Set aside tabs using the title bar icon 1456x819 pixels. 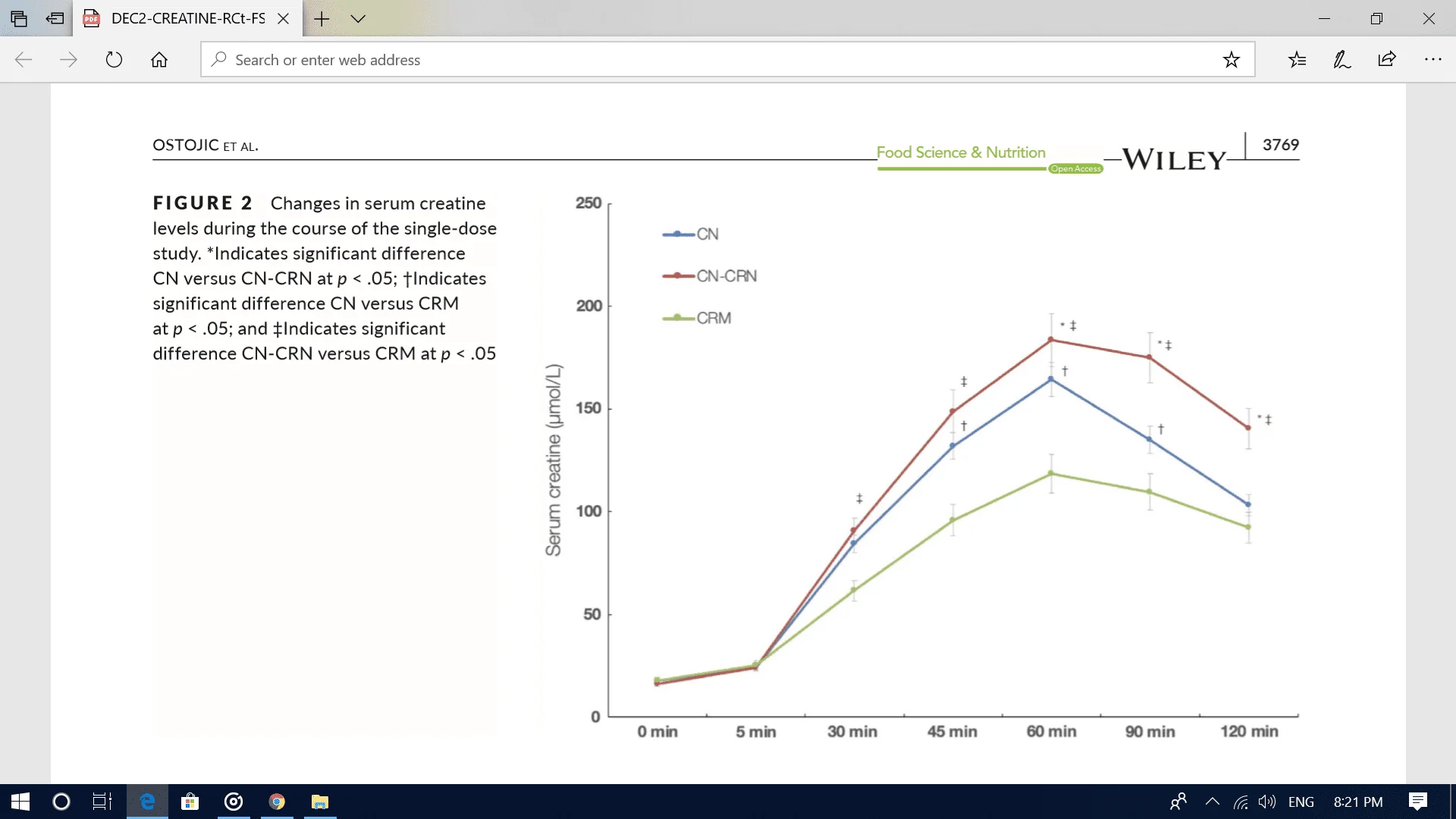55,18
